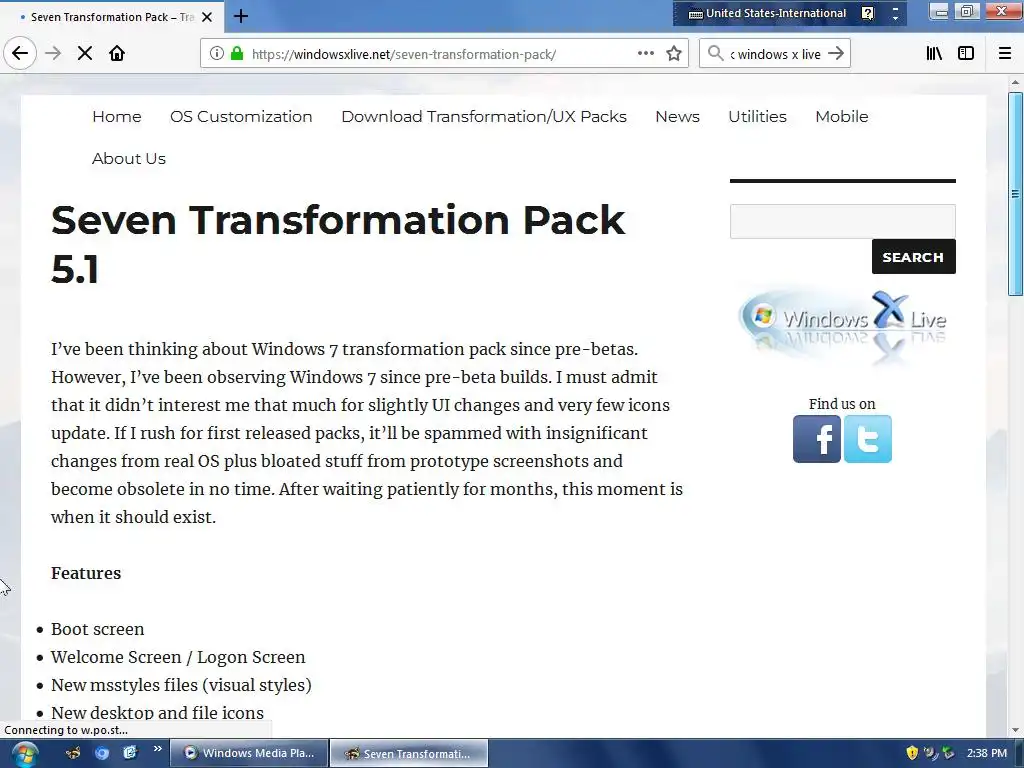Click the search magnifier icon in search bar
This screenshot has height=768, width=1024.
716,54
